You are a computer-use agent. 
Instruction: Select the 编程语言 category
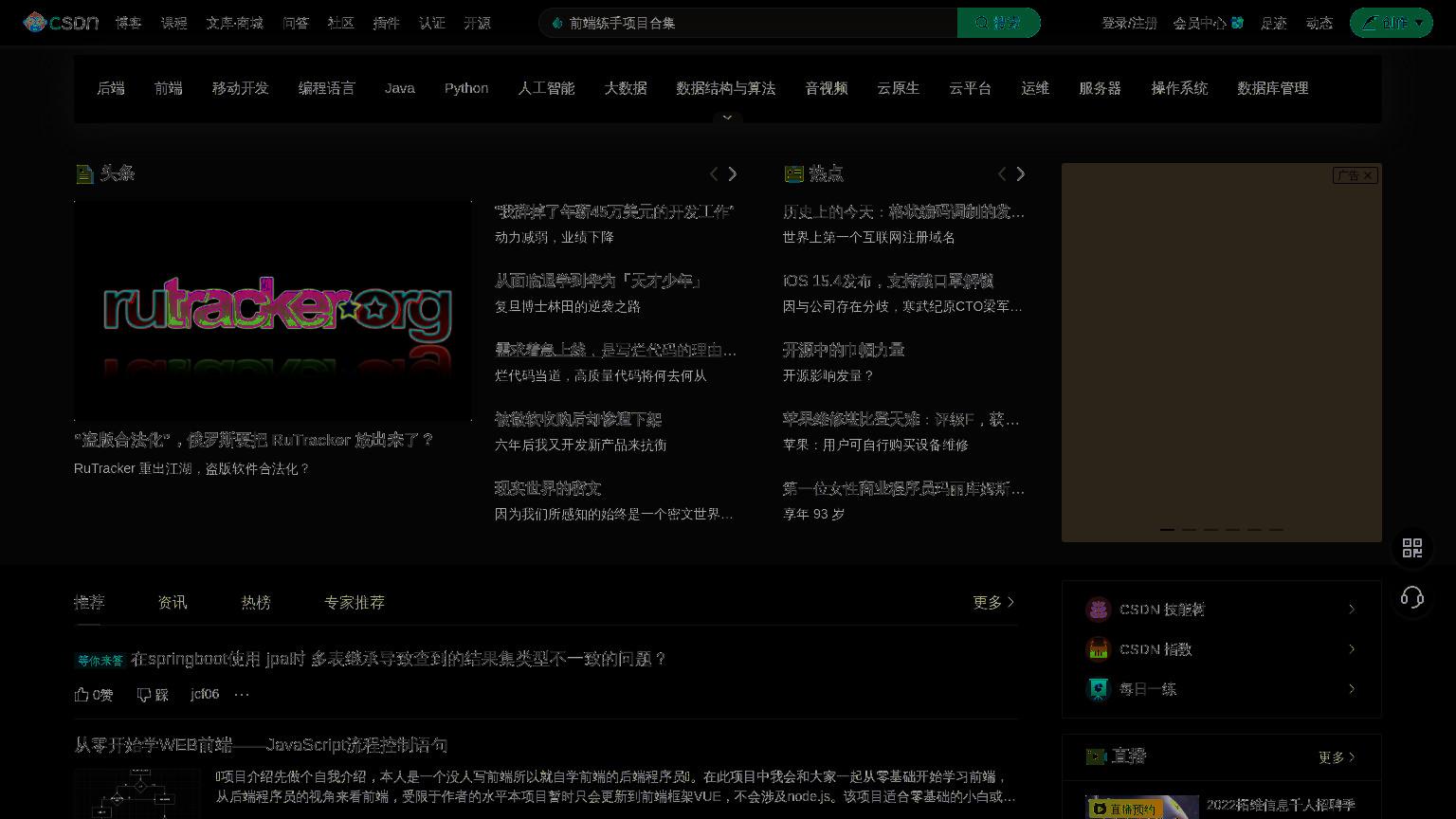(x=327, y=88)
